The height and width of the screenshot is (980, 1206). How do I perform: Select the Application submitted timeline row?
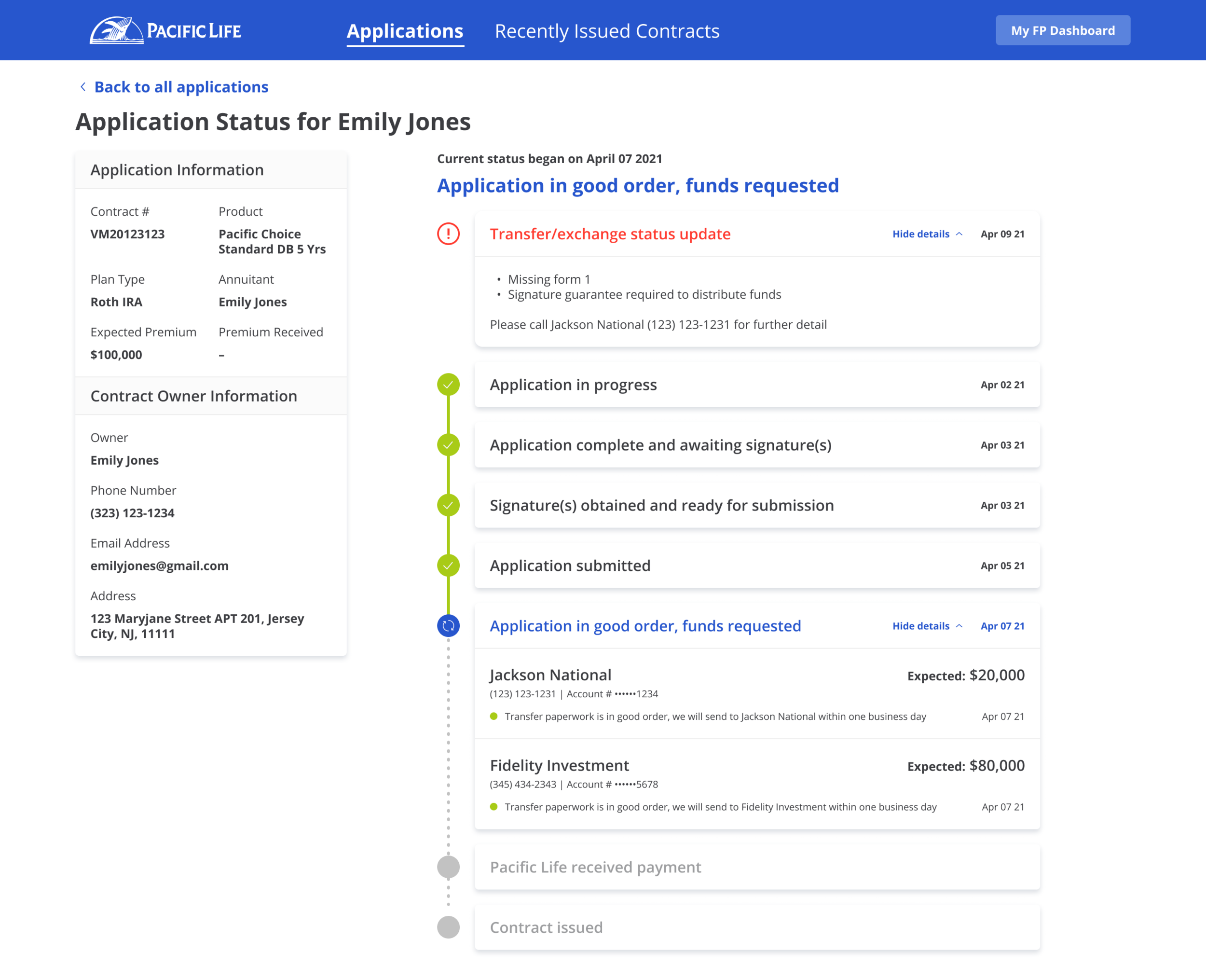[756, 566]
